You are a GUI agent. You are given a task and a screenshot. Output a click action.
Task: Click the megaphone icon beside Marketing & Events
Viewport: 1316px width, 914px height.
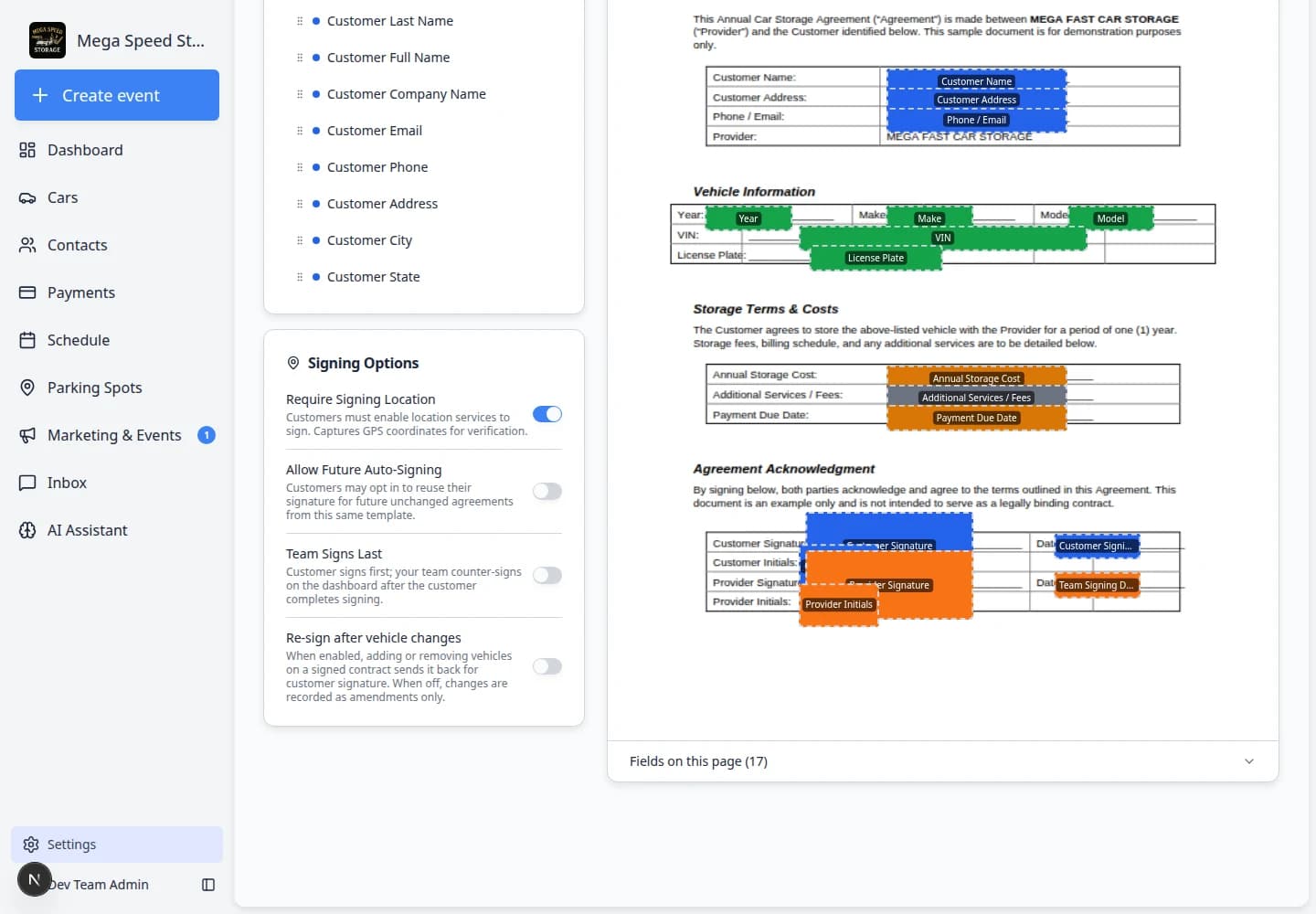(x=27, y=435)
